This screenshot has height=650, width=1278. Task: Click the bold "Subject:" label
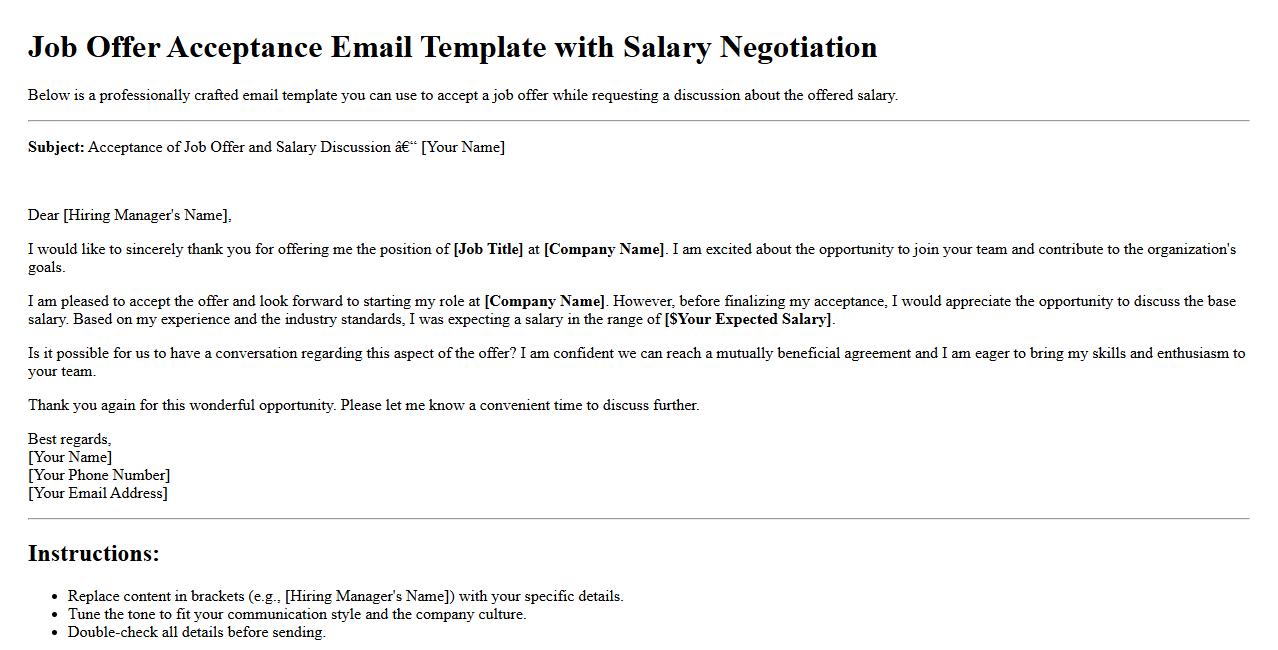tap(56, 147)
